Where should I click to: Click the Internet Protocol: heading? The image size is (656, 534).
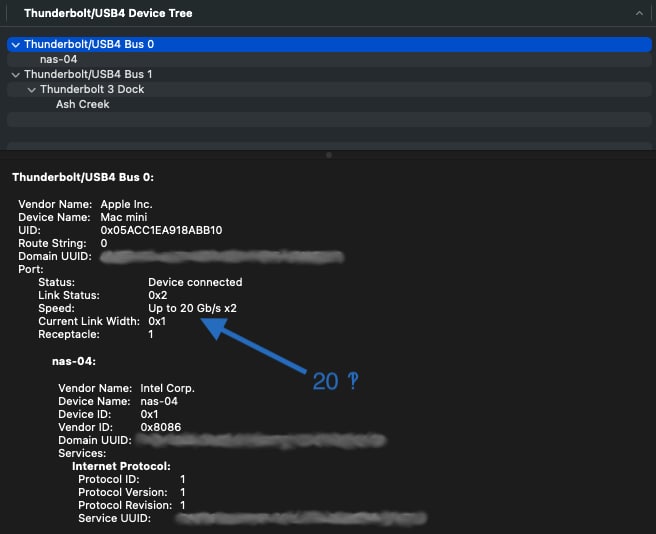click(121, 466)
